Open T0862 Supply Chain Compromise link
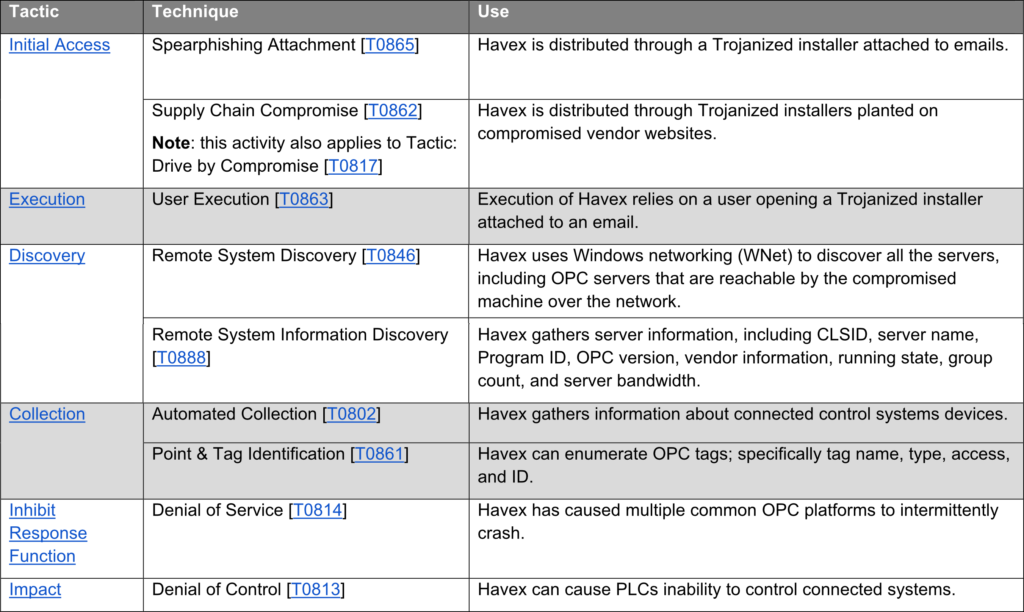This screenshot has width=1024, height=612. [392, 110]
